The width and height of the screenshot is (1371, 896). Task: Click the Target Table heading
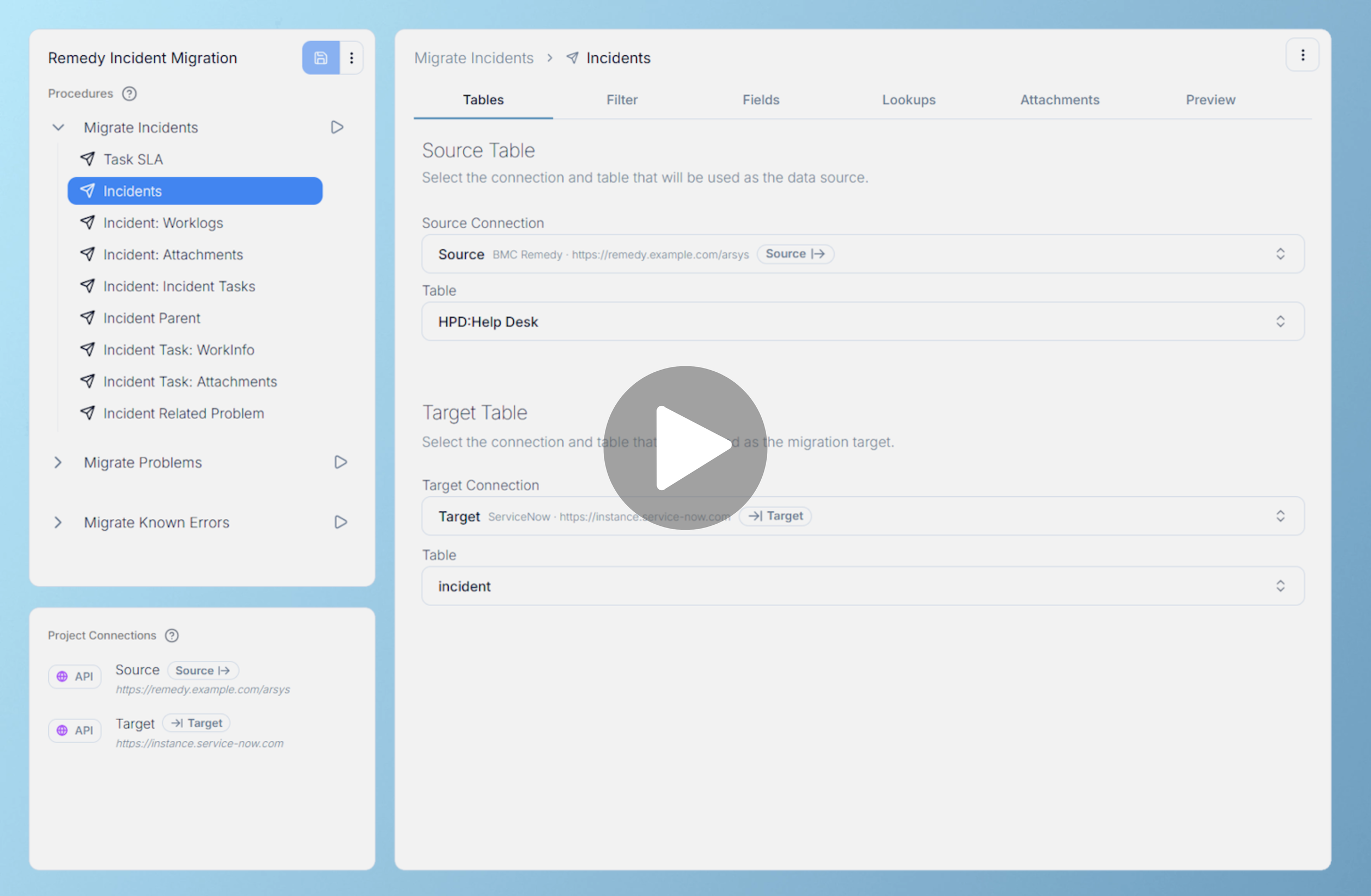click(475, 413)
